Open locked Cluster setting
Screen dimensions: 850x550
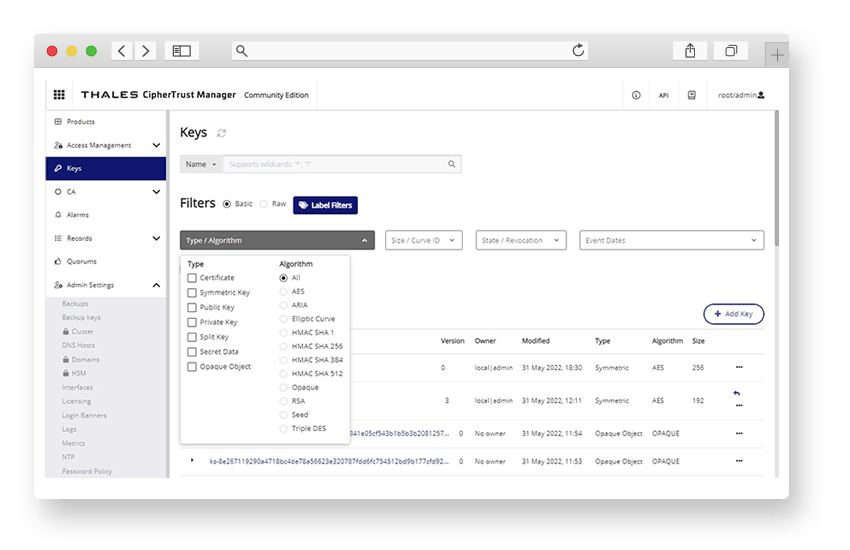[78, 332]
